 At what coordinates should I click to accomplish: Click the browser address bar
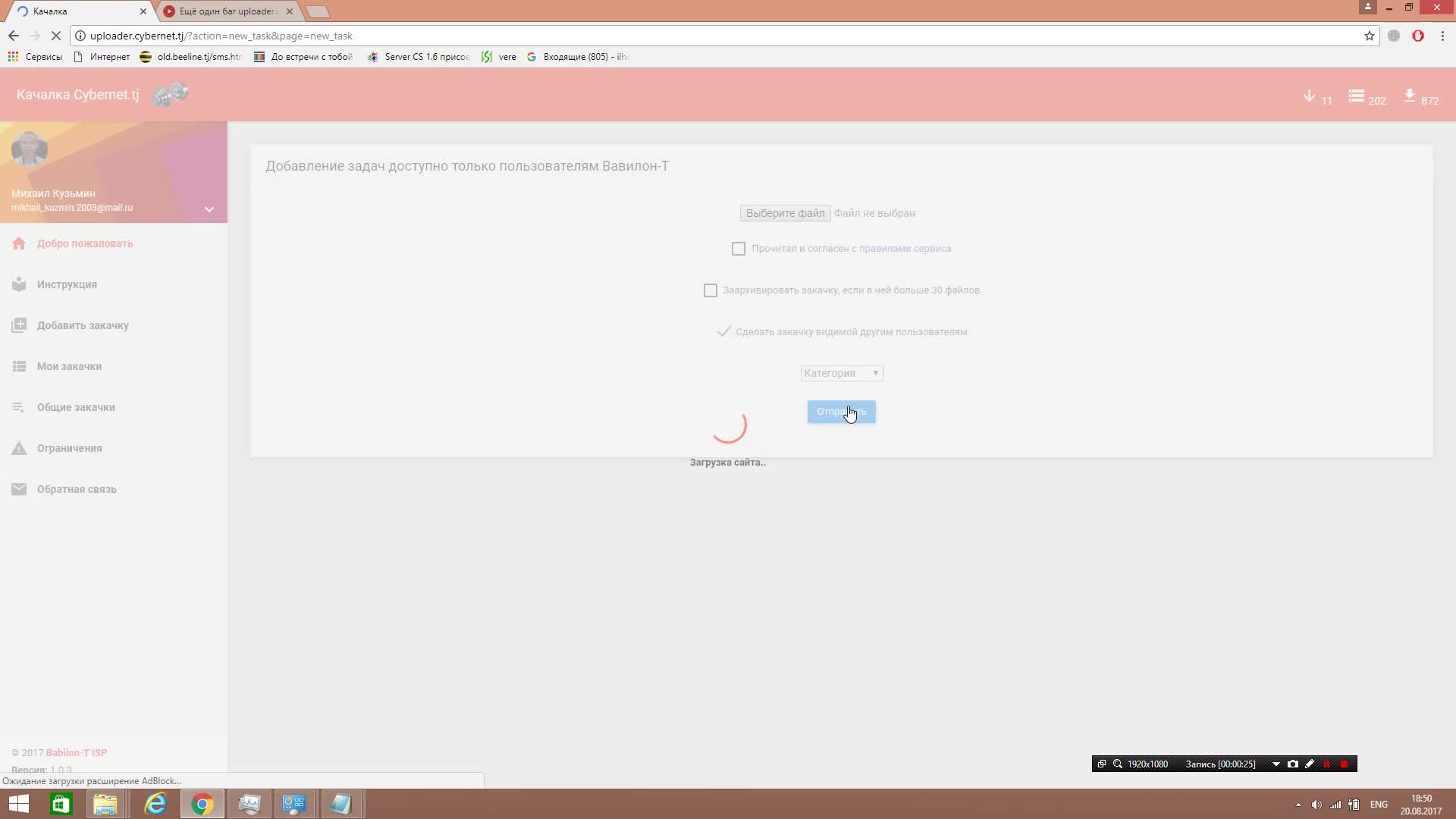[682, 36]
